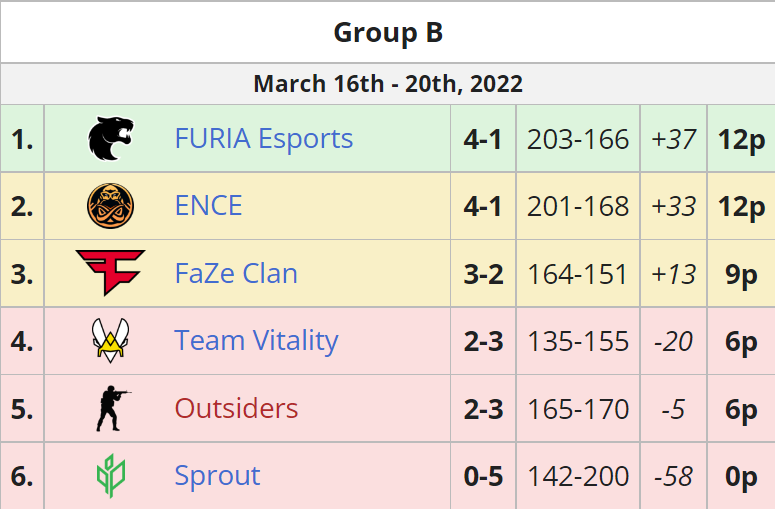Click Outsiders' 165-170 round score cell

click(x=578, y=408)
